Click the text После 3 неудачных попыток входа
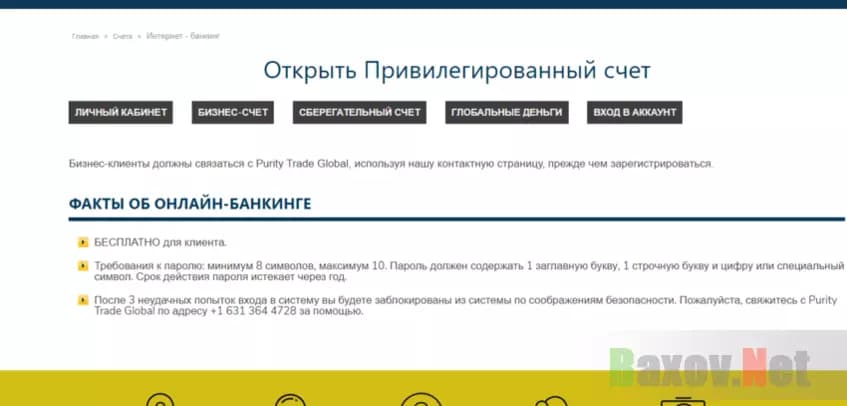Screen dimensions: 847x406 (195, 300)
